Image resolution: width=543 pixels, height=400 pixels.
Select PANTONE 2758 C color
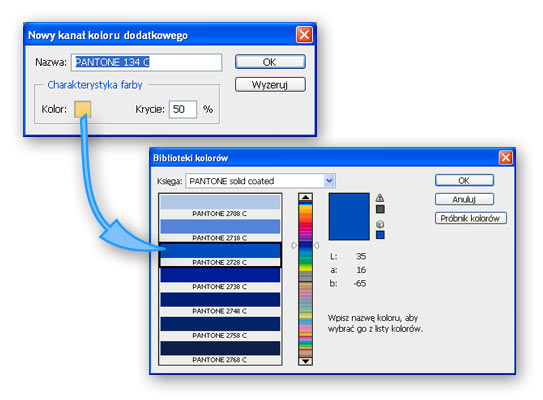(x=220, y=328)
